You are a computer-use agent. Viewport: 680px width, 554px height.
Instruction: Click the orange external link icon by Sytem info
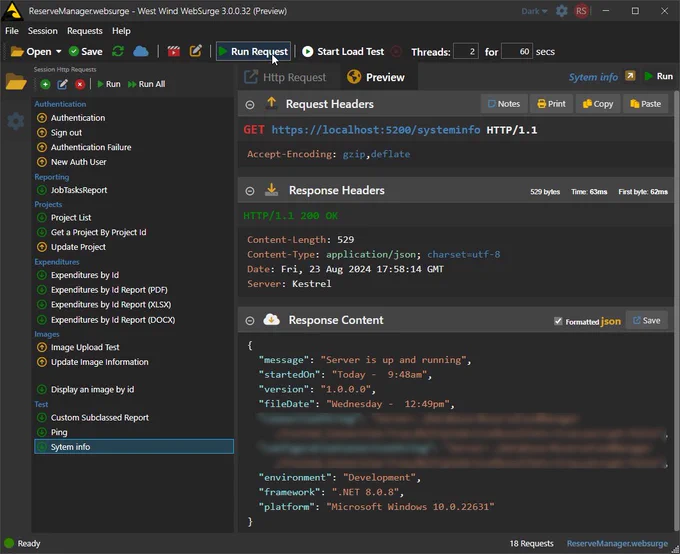click(630, 76)
